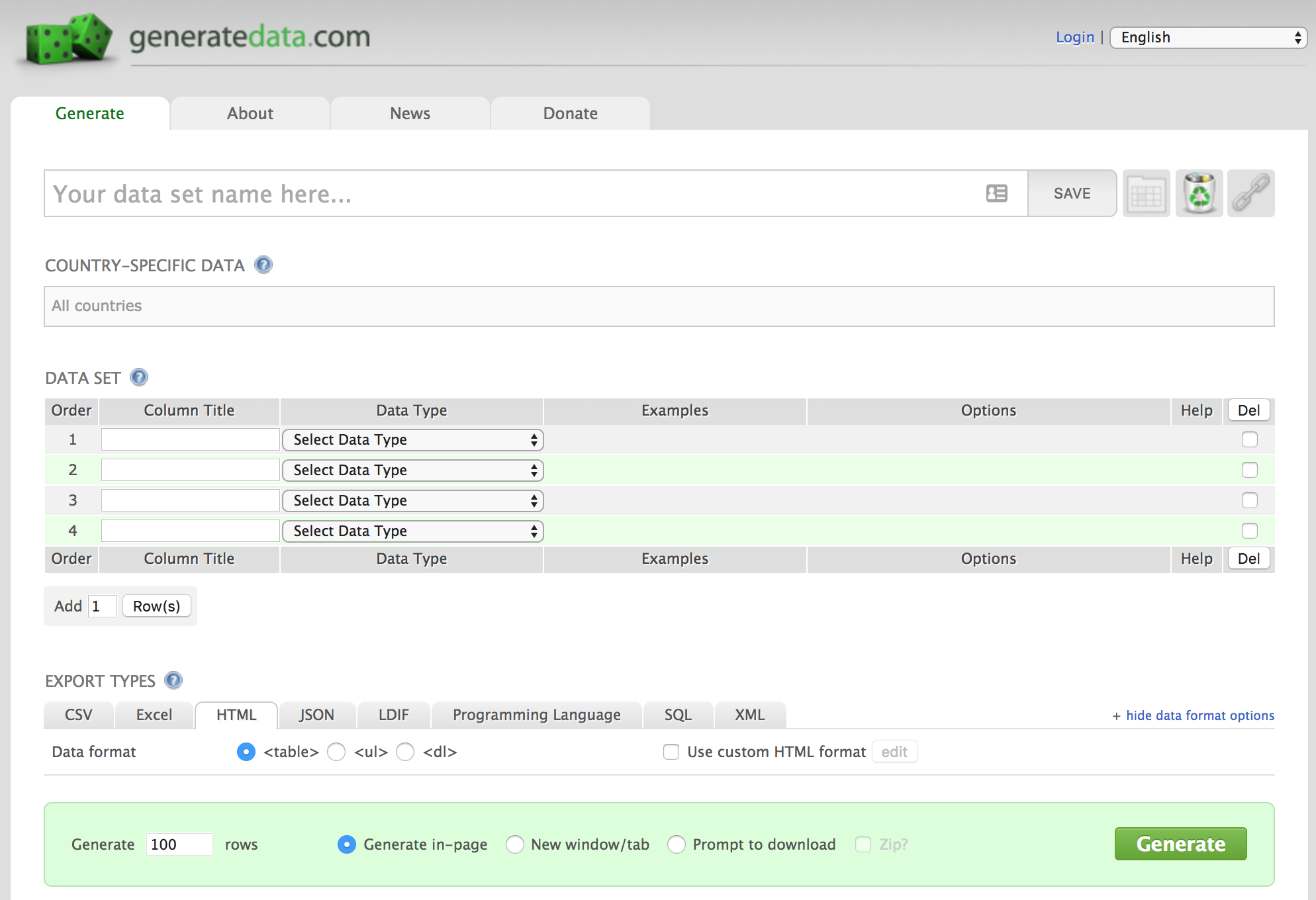Click the recycle trash bin icon
The width and height of the screenshot is (1316, 900).
pos(1199,193)
